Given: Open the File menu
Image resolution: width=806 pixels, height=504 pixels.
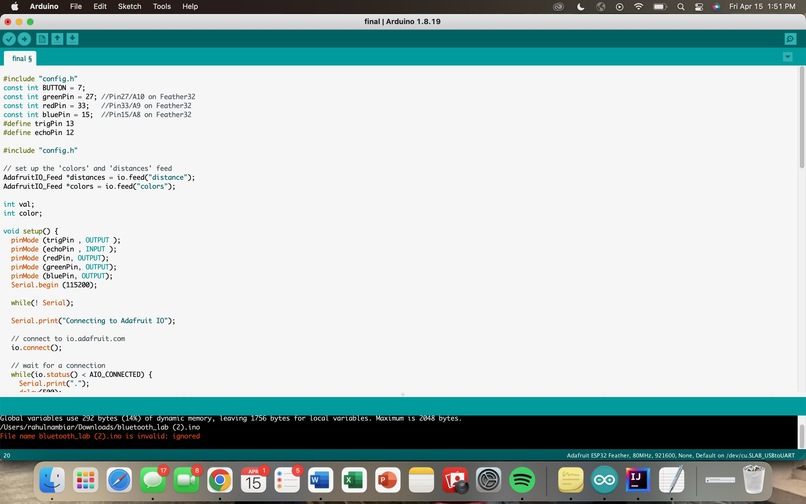Looking at the screenshot, I should [76, 6].
